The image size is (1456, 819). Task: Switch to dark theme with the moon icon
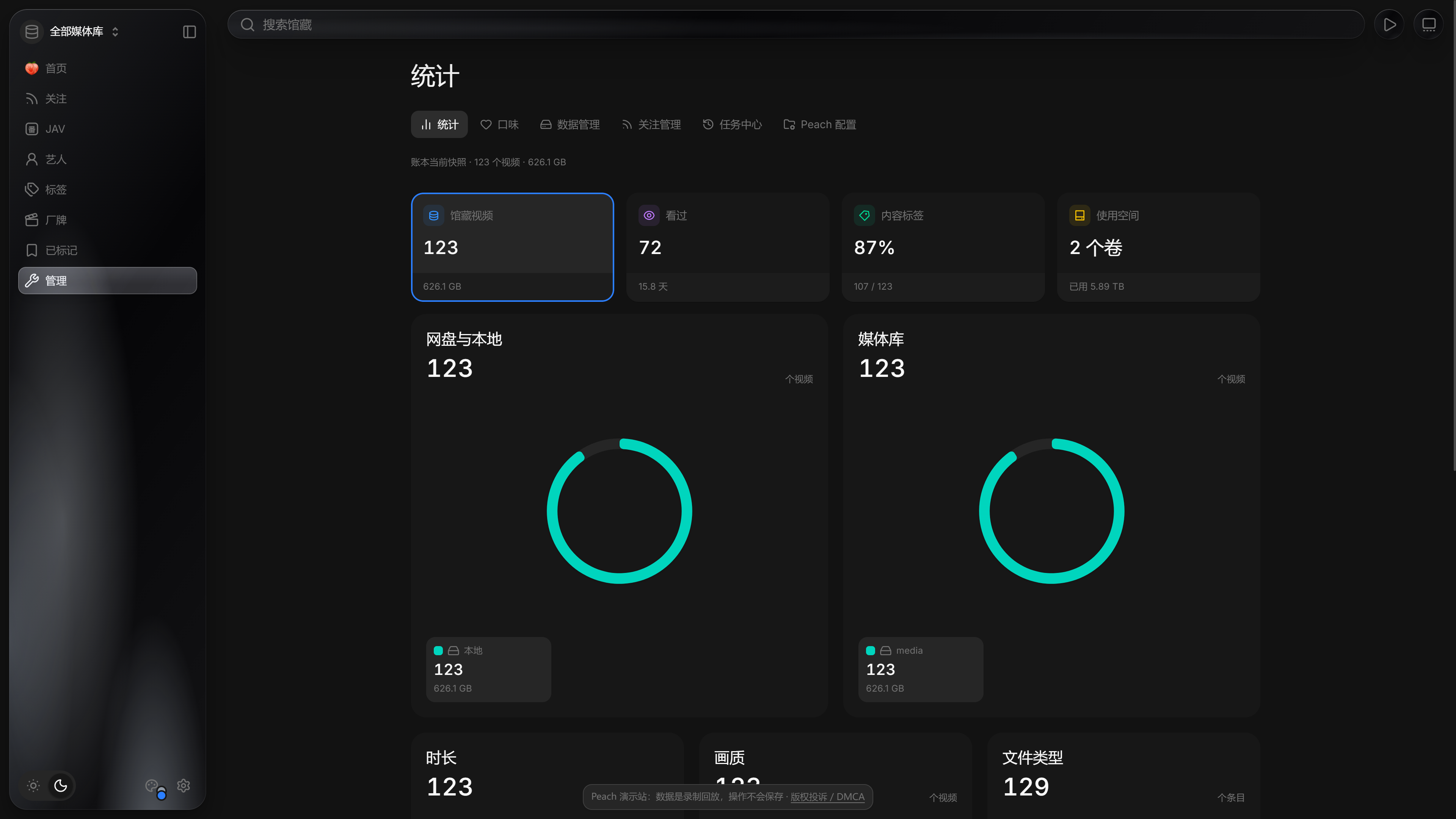61,785
